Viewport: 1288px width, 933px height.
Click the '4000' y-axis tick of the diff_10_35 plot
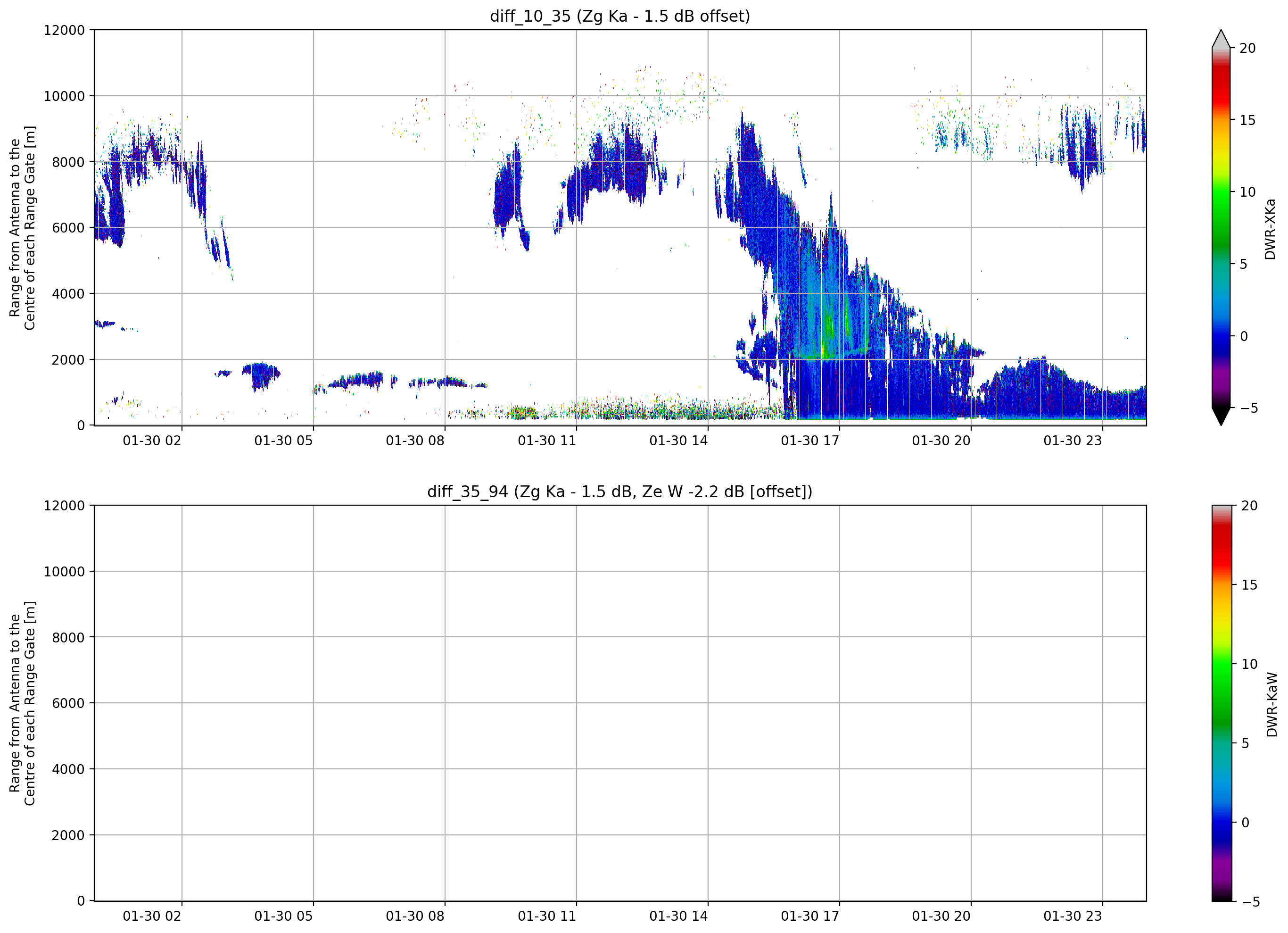pyautogui.click(x=68, y=294)
